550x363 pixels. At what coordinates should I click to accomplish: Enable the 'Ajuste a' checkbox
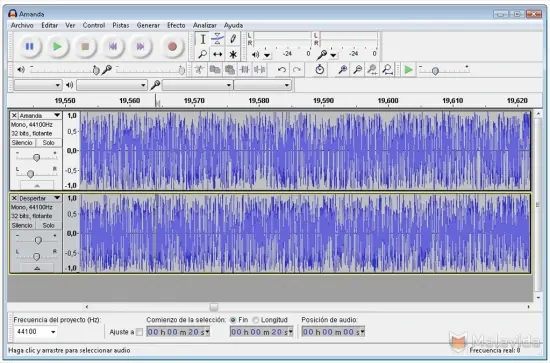pyautogui.click(x=140, y=332)
